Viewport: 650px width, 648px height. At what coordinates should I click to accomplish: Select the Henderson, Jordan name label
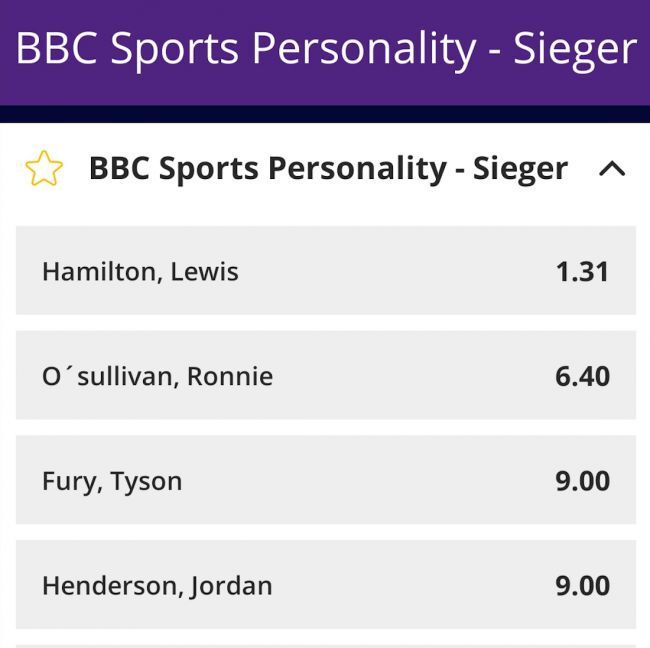[x=157, y=586]
